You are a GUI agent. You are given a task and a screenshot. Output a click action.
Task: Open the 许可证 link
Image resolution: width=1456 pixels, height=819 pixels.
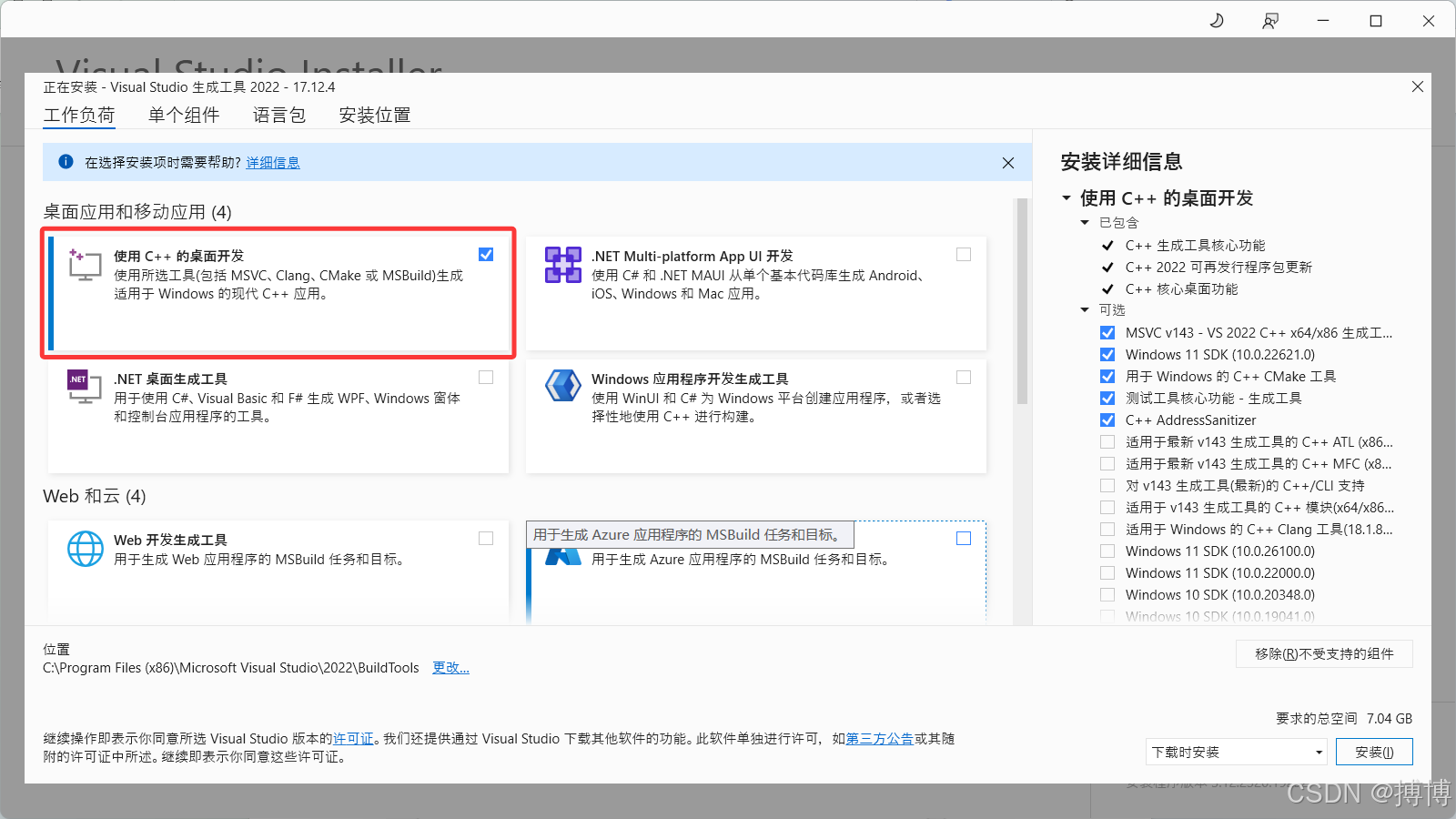(x=353, y=739)
